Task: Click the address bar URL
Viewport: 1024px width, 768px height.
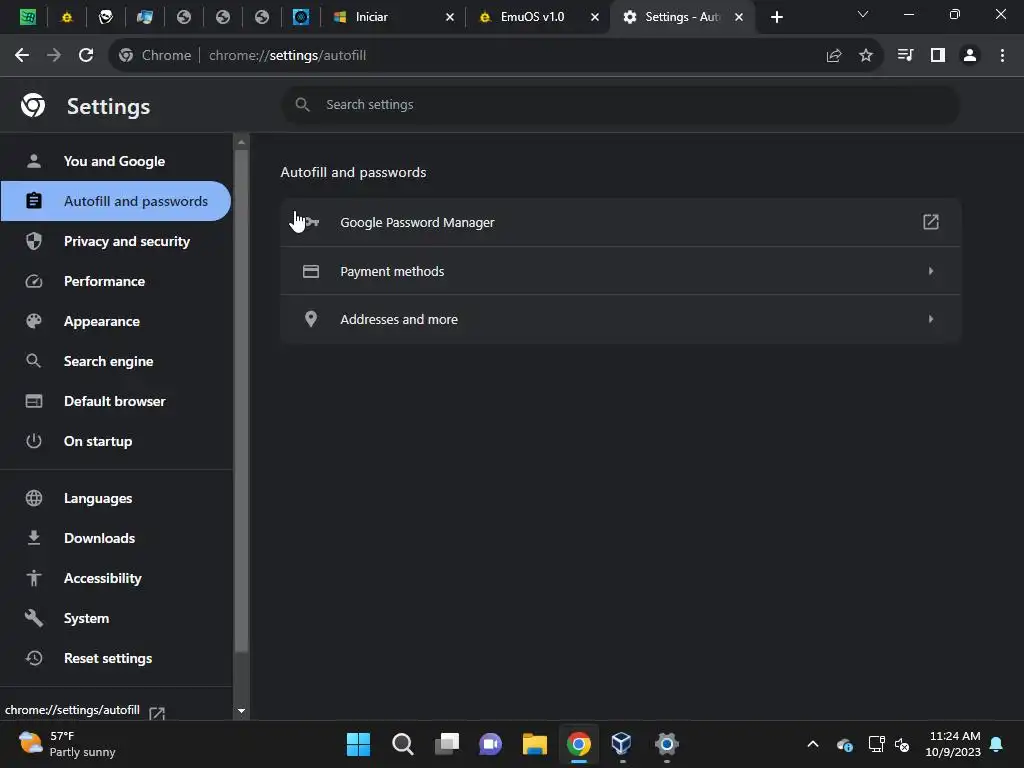Action: 287,56
